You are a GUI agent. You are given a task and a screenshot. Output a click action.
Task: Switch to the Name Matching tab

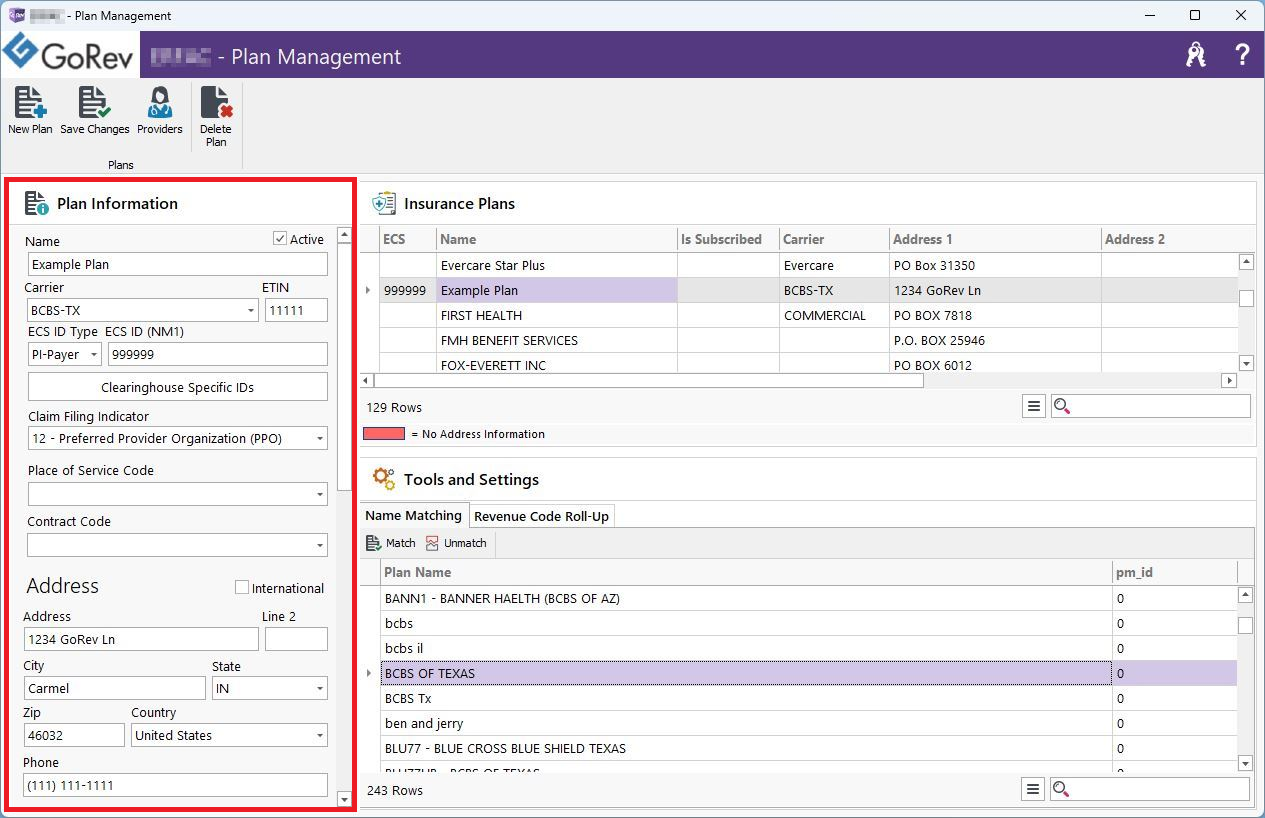pyautogui.click(x=414, y=515)
